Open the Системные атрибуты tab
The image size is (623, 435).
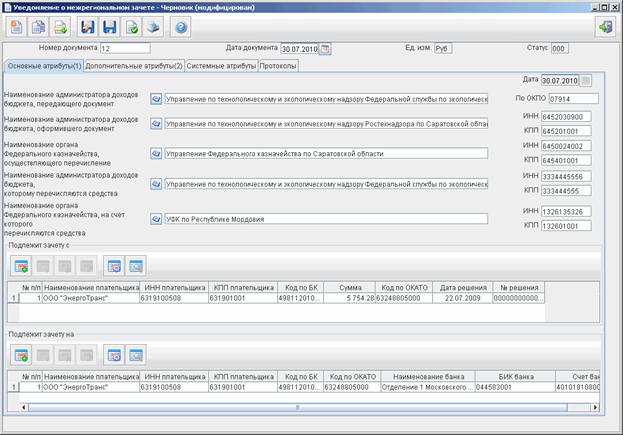221,66
